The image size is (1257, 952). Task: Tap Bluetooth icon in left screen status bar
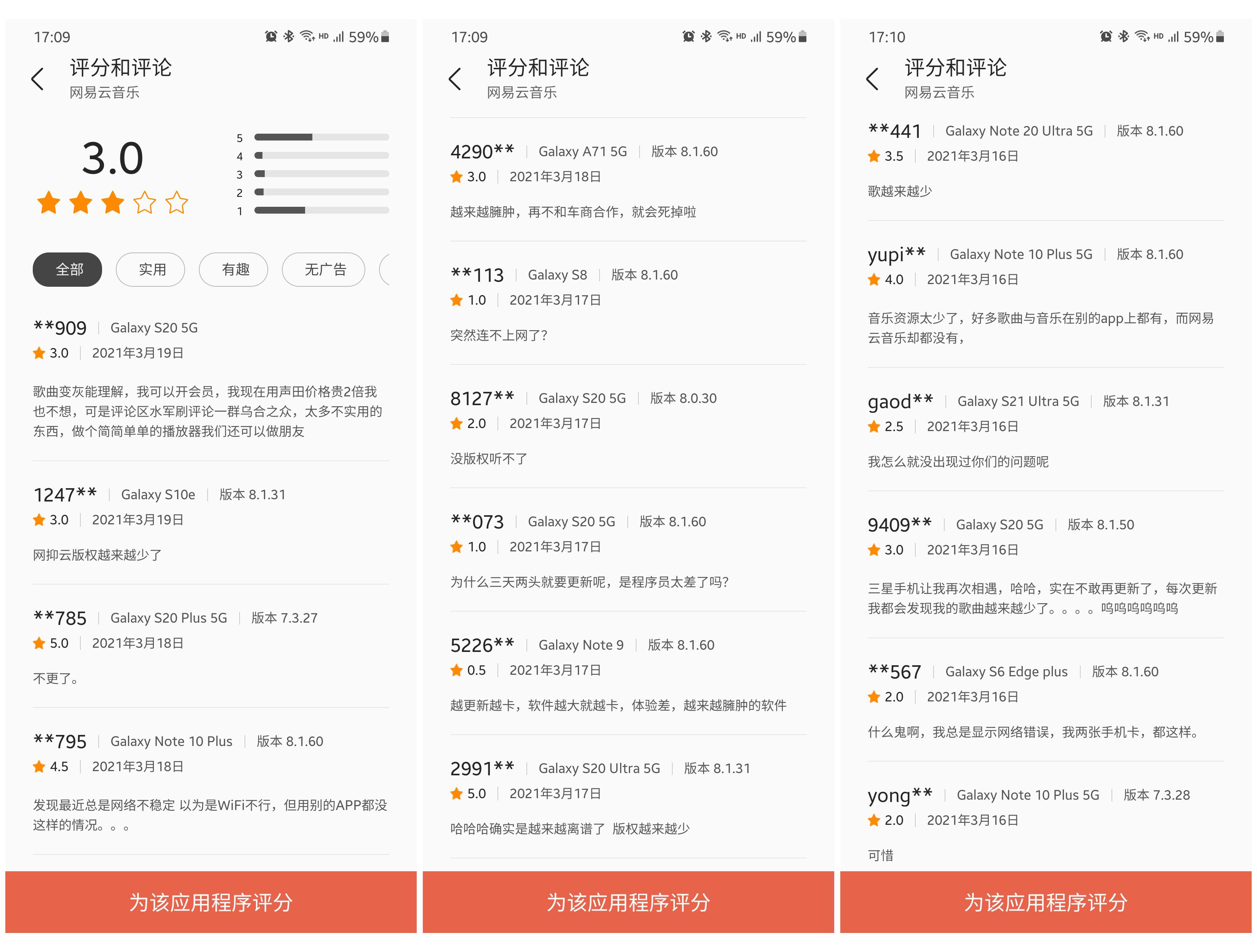pyautogui.click(x=289, y=37)
